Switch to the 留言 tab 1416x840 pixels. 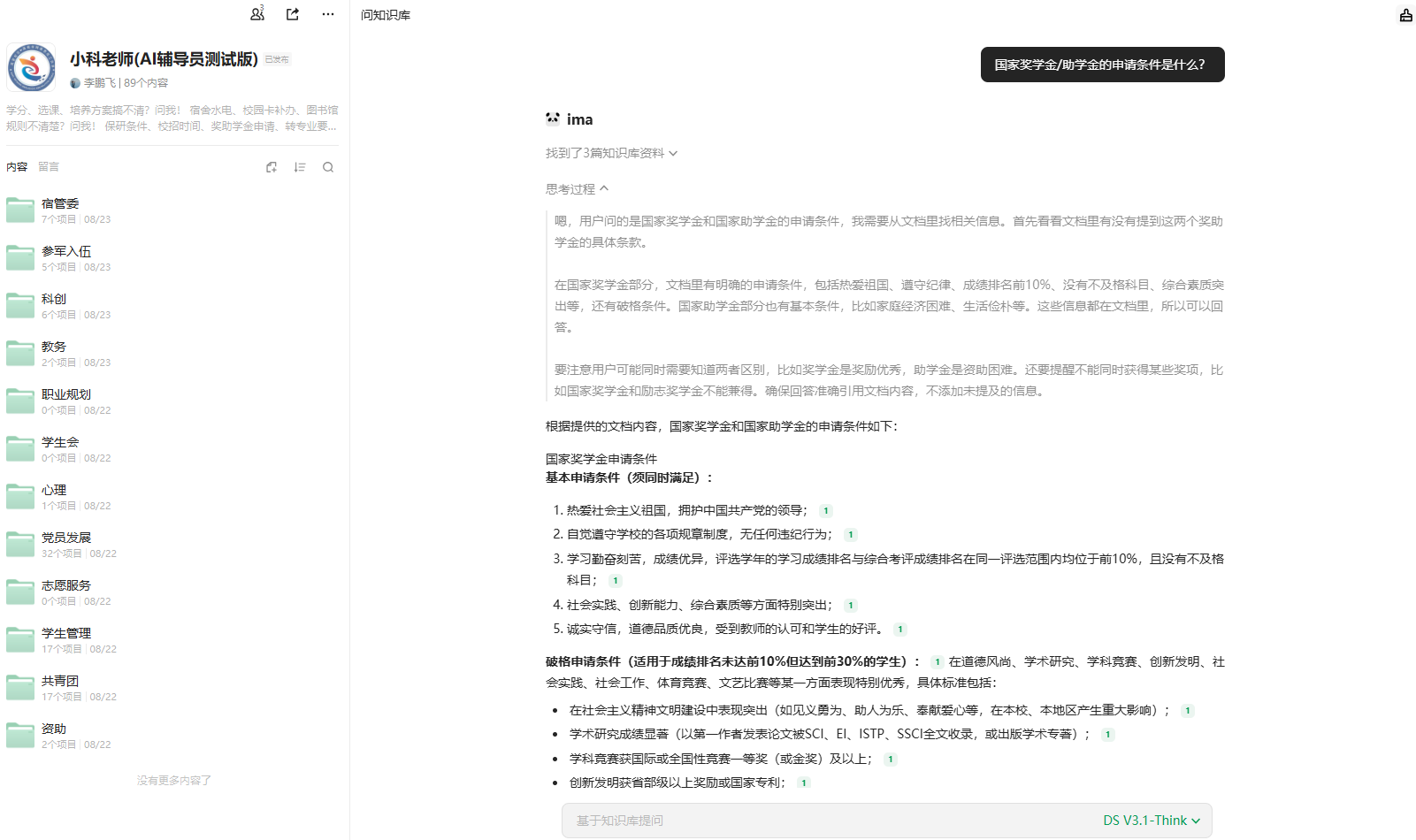point(49,167)
